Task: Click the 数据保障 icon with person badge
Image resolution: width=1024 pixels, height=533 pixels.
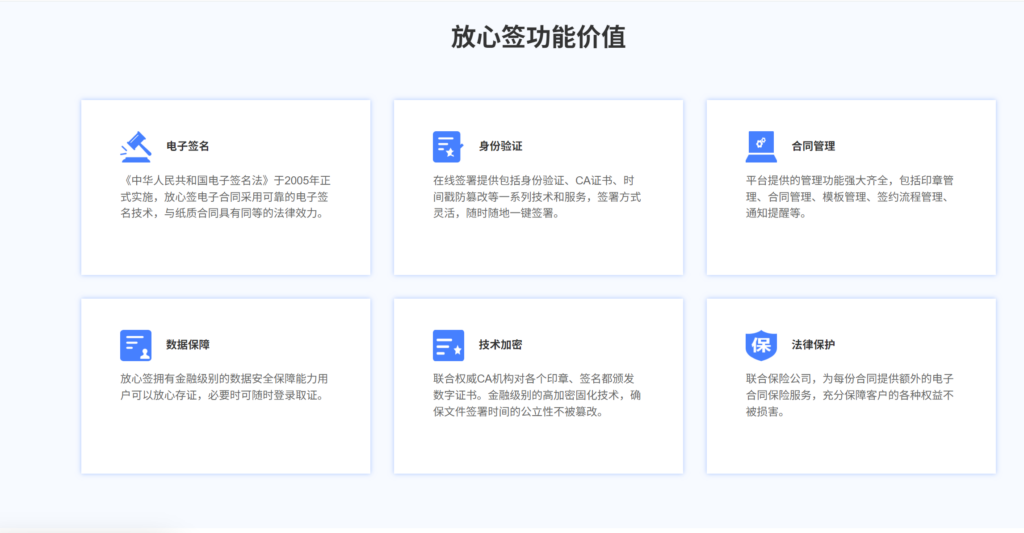Action: pyautogui.click(x=136, y=345)
